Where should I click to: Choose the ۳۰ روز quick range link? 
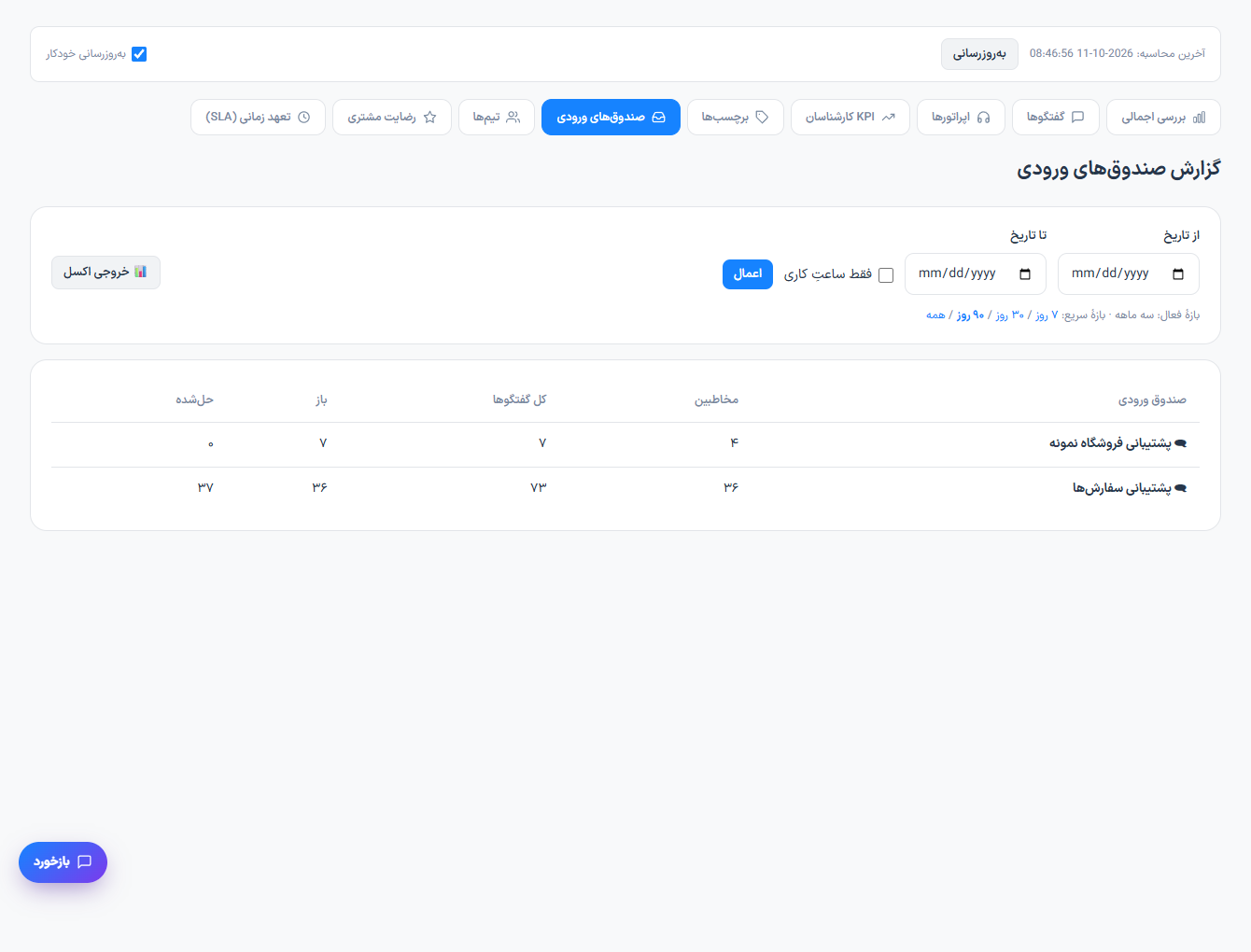pyautogui.click(x=1010, y=315)
